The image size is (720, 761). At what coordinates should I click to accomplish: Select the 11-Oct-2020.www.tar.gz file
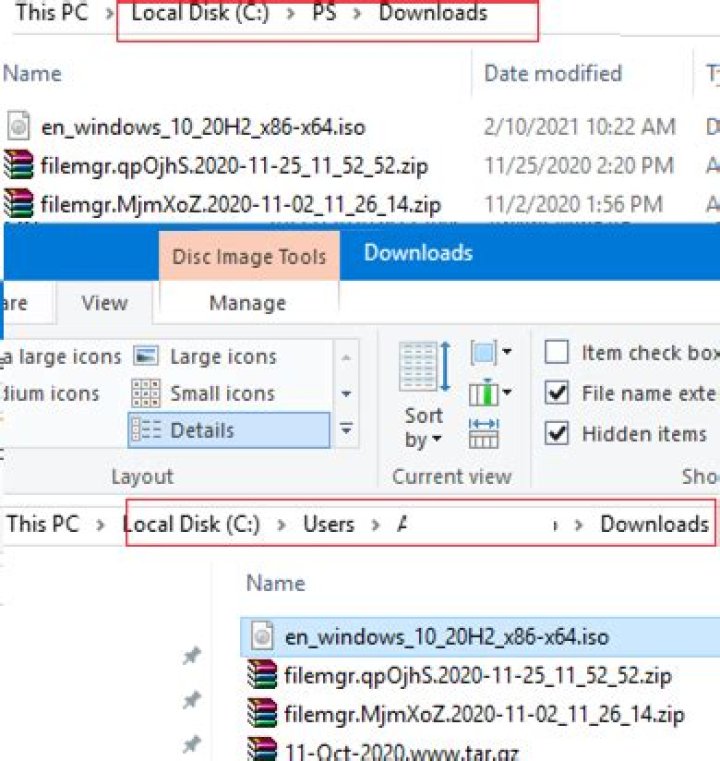402,751
